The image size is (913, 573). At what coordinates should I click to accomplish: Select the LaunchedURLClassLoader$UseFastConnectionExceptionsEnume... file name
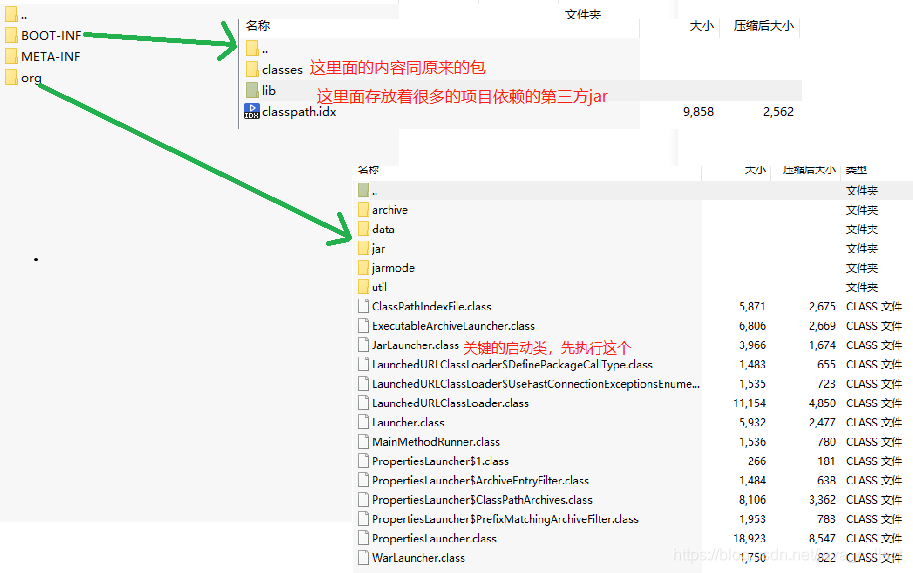(536, 384)
